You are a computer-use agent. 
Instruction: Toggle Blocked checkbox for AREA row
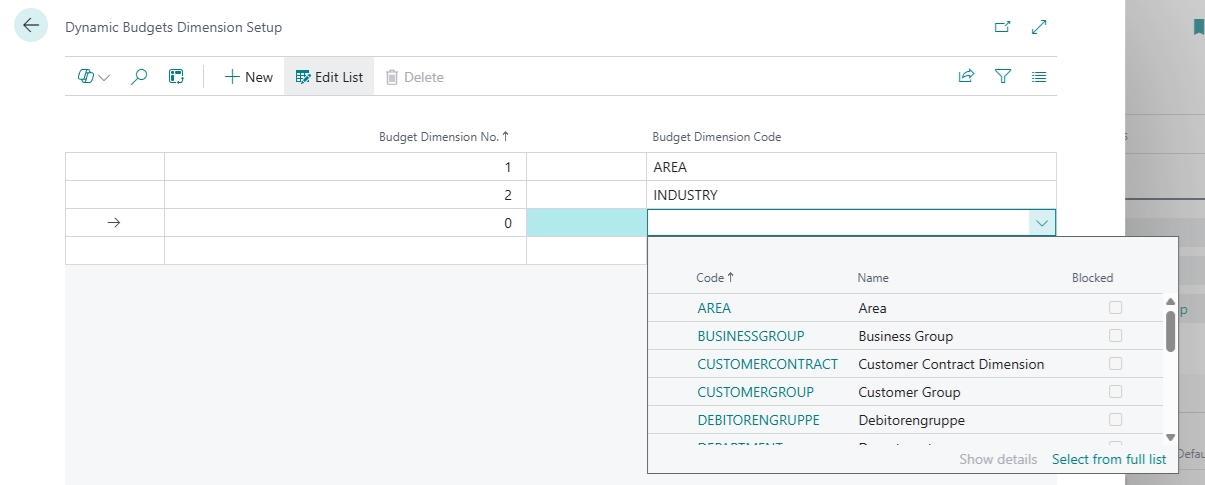point(1115,308)
